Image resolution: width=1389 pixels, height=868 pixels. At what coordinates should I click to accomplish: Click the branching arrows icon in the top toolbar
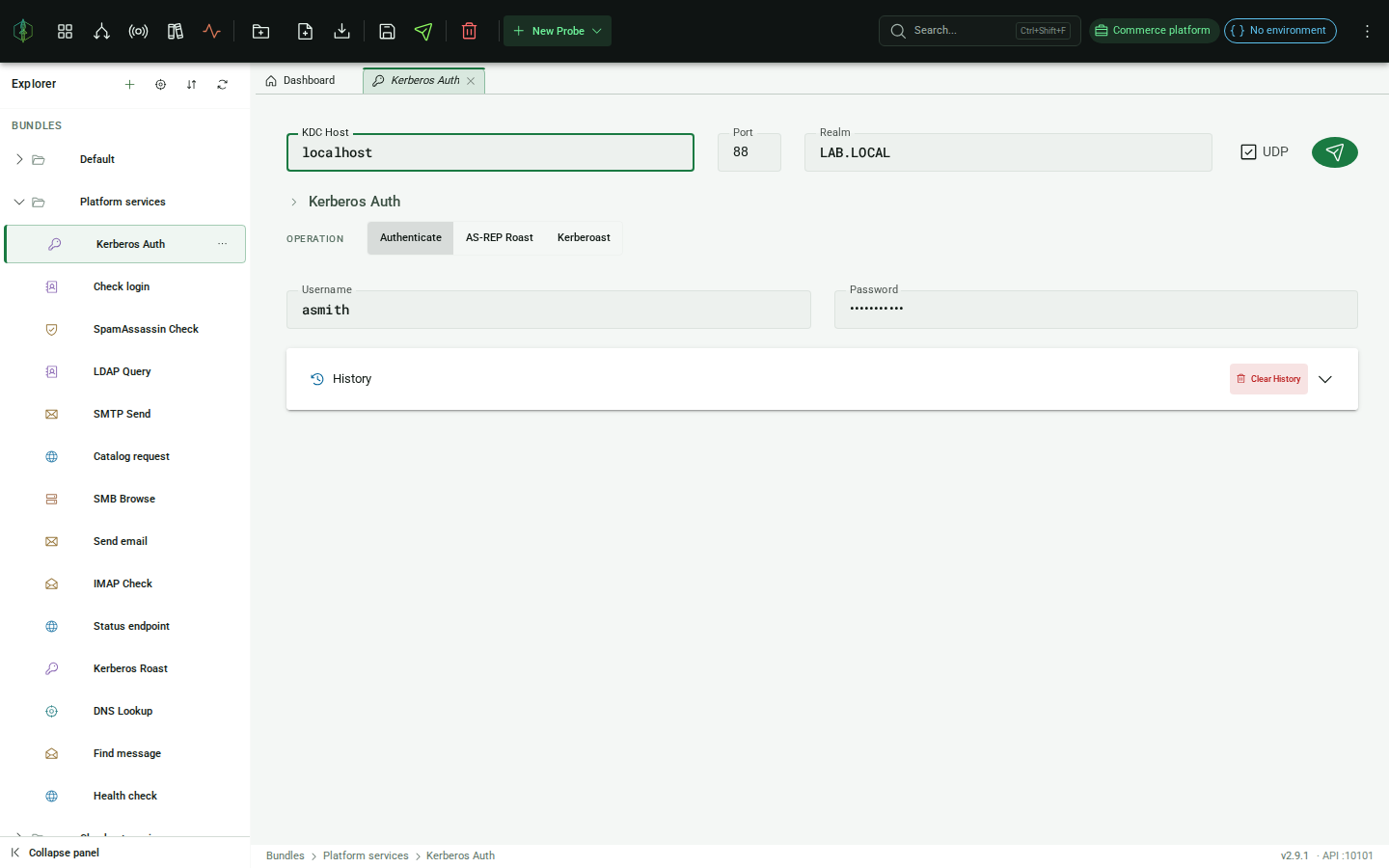point(101,31)
